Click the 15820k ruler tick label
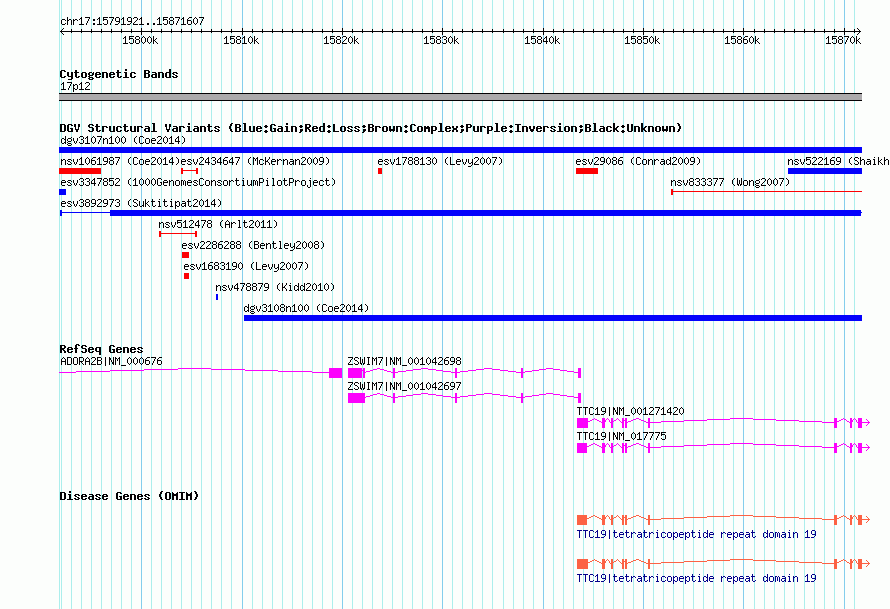The width and height of the screenshot is (890, 609). [341, 40]
